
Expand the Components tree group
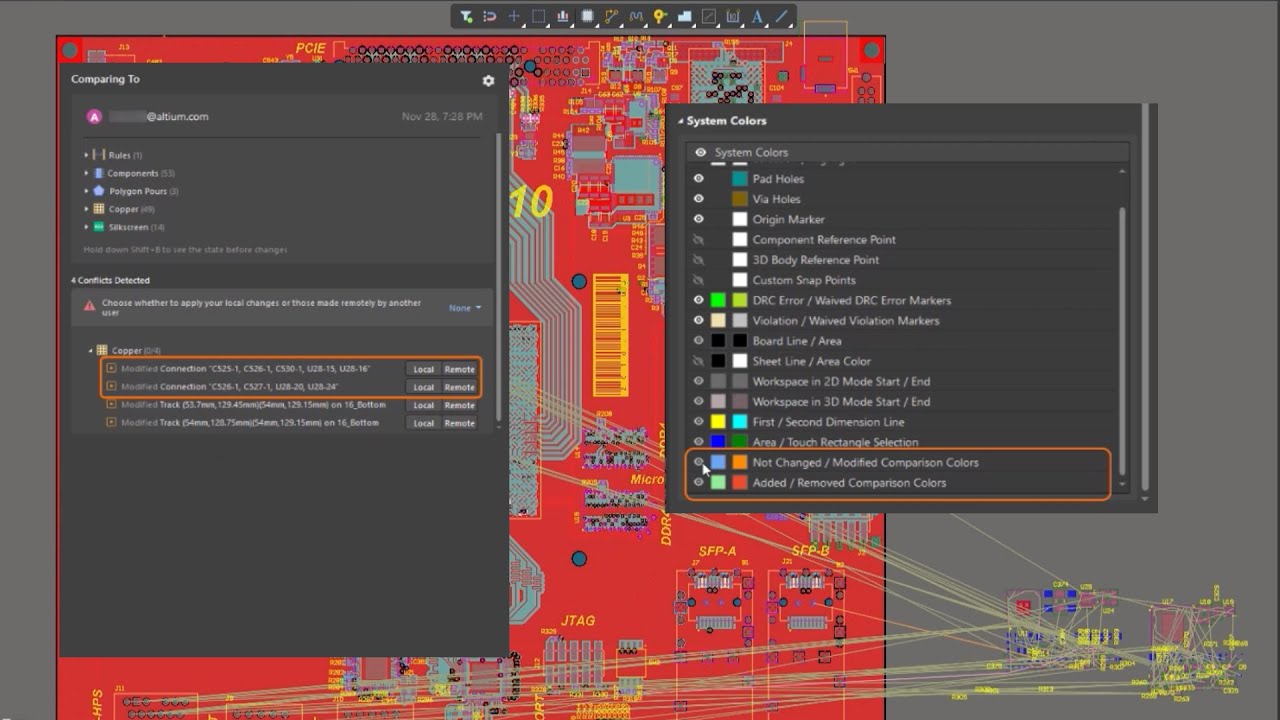pos(87,174)
